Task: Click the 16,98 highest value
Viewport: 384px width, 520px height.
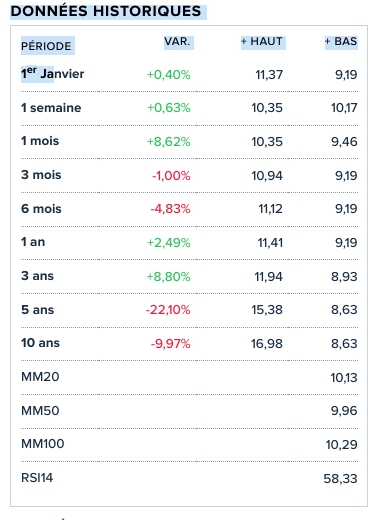Action: 267,344
